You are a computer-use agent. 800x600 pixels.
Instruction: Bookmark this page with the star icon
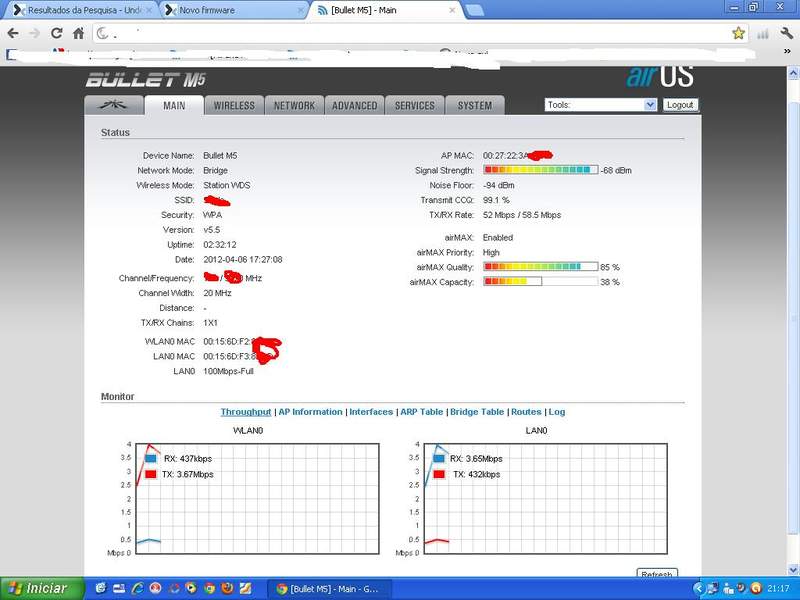738,34
